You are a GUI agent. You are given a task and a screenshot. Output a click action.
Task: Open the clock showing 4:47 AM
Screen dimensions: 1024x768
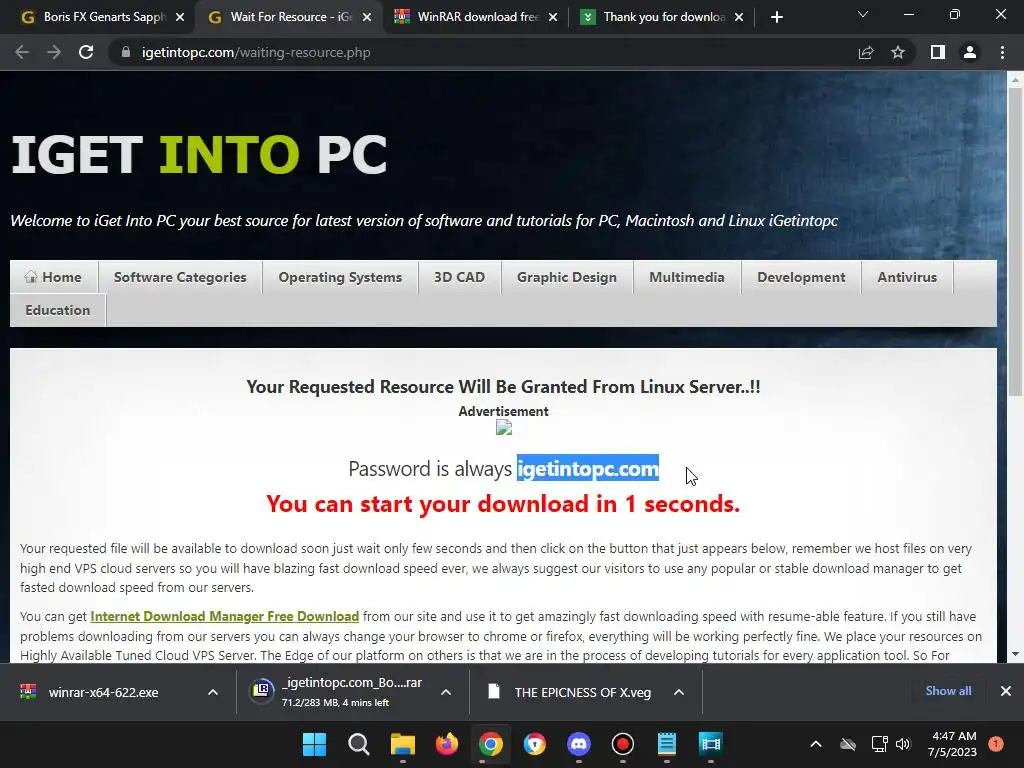pos(952,744)
